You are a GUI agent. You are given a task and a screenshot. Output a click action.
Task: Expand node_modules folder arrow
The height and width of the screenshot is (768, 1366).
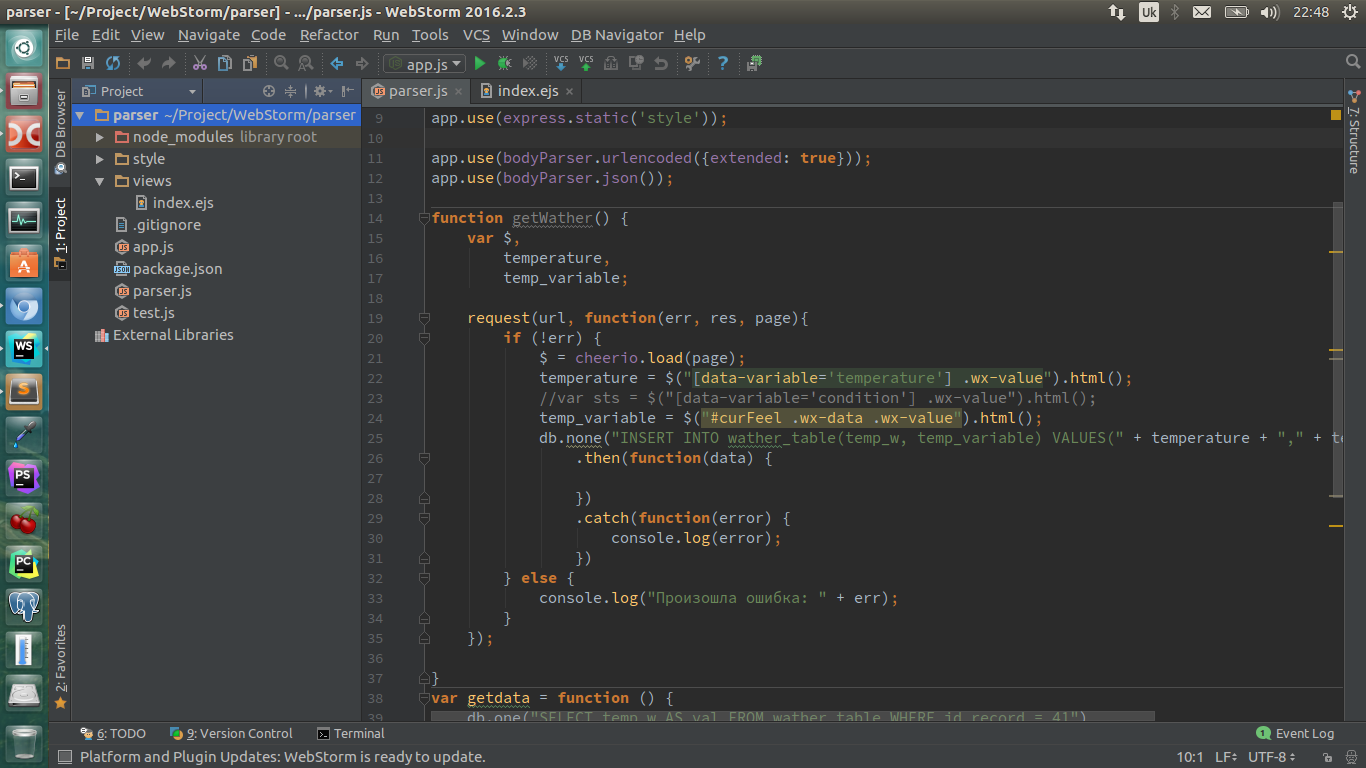click(x=100, y=137)
